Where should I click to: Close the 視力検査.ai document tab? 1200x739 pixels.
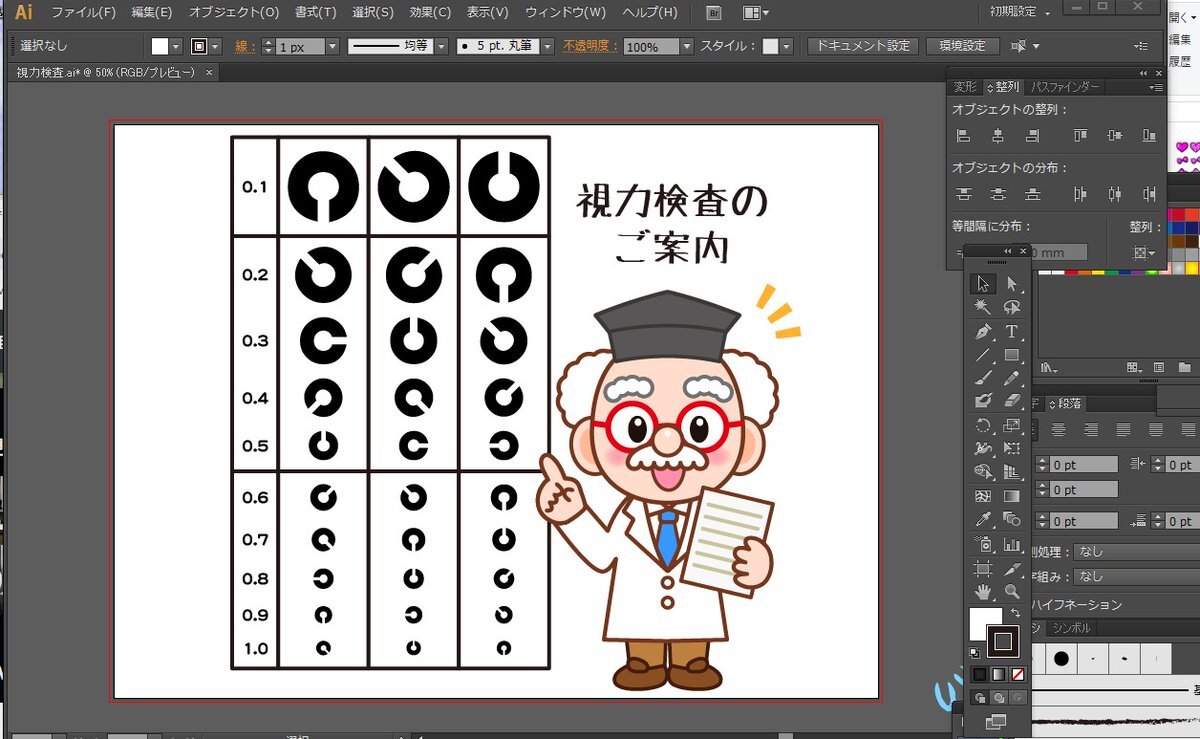[208, 73]
